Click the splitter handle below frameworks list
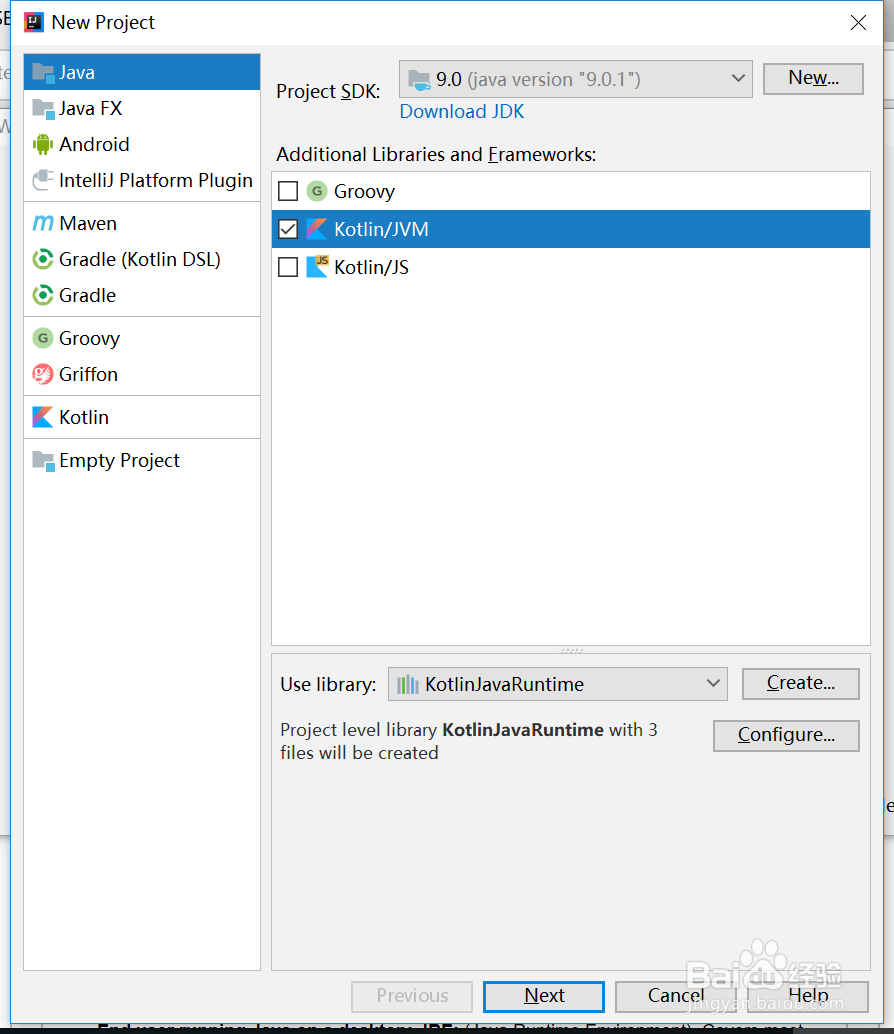The width and height of the screenshot is (894, 1034). click(571, 650)
